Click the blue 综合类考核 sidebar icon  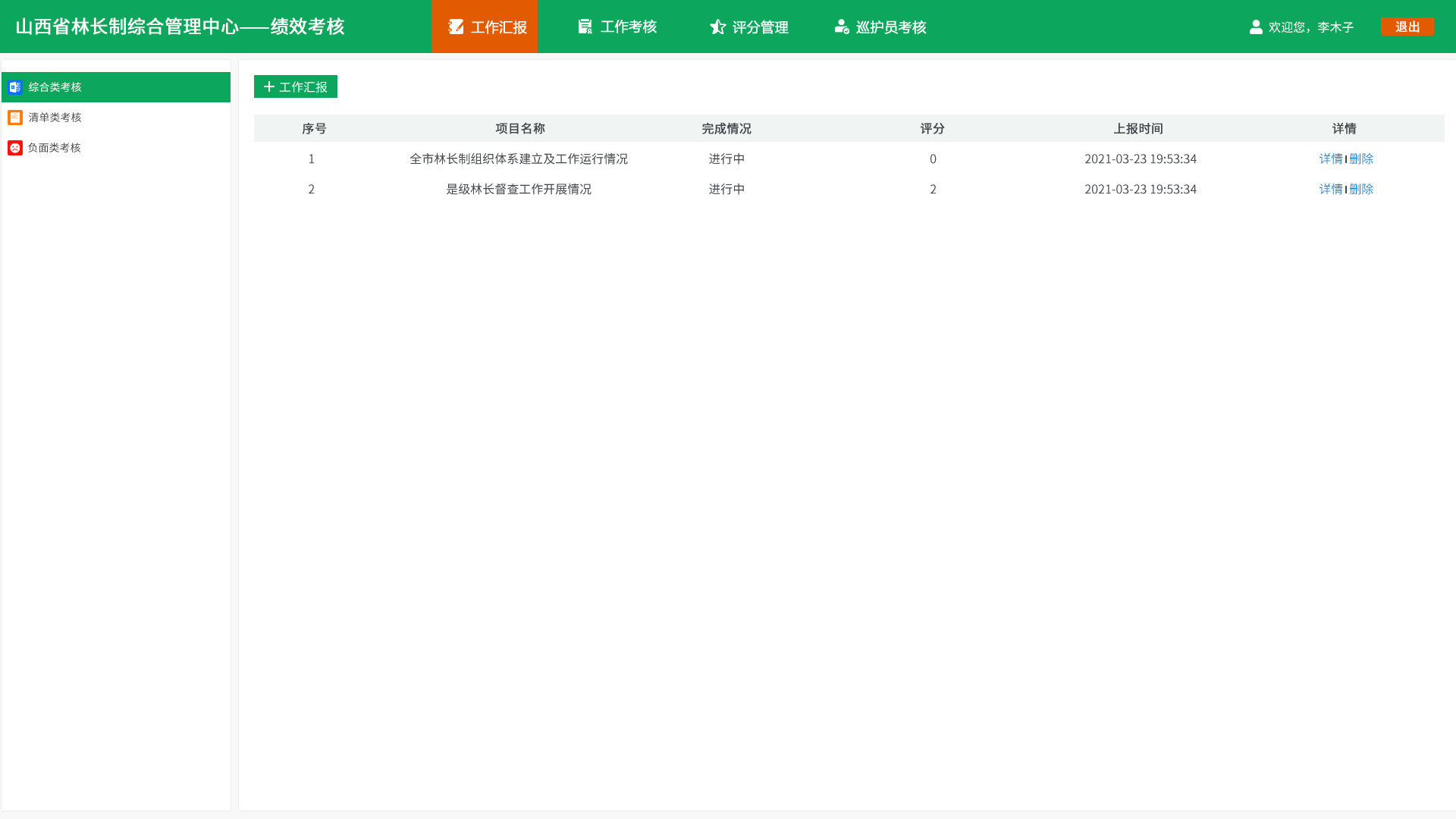tap(15, 87)
